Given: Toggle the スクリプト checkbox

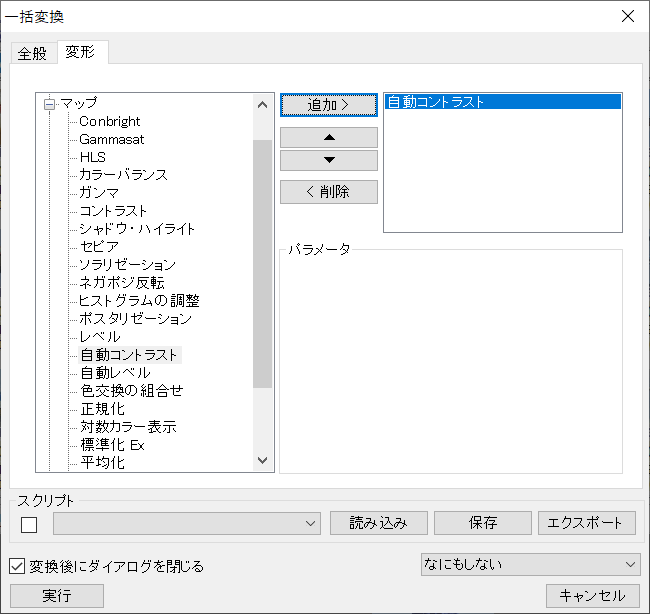Looking at the screenshot, I should point(29,524).
